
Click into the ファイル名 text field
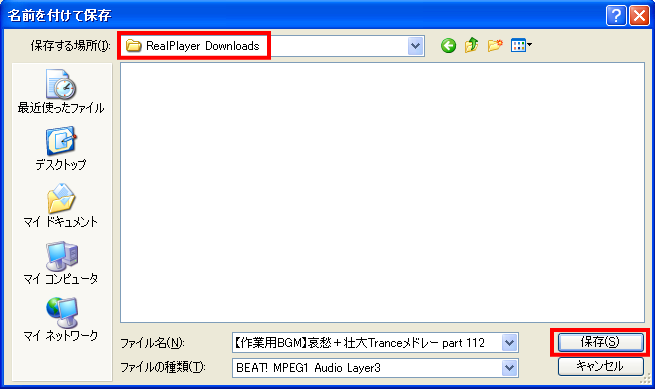tap(367, 343)
